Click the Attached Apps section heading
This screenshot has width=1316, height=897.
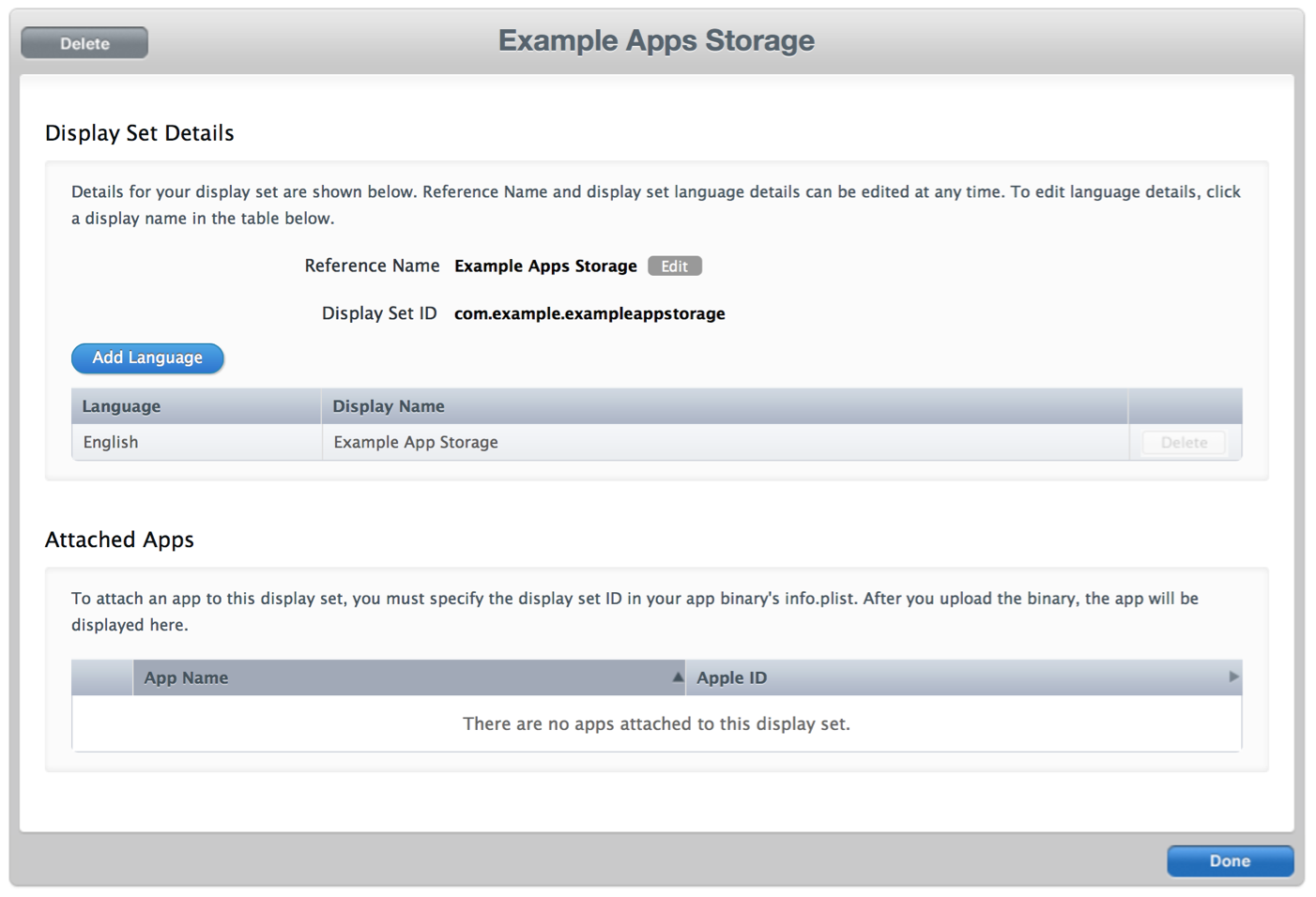(119, 540)
